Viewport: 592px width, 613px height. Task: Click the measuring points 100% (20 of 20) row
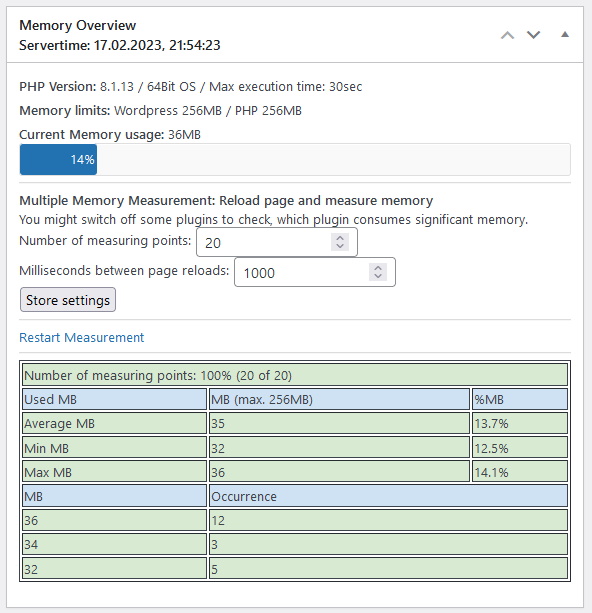coord(295,375)
